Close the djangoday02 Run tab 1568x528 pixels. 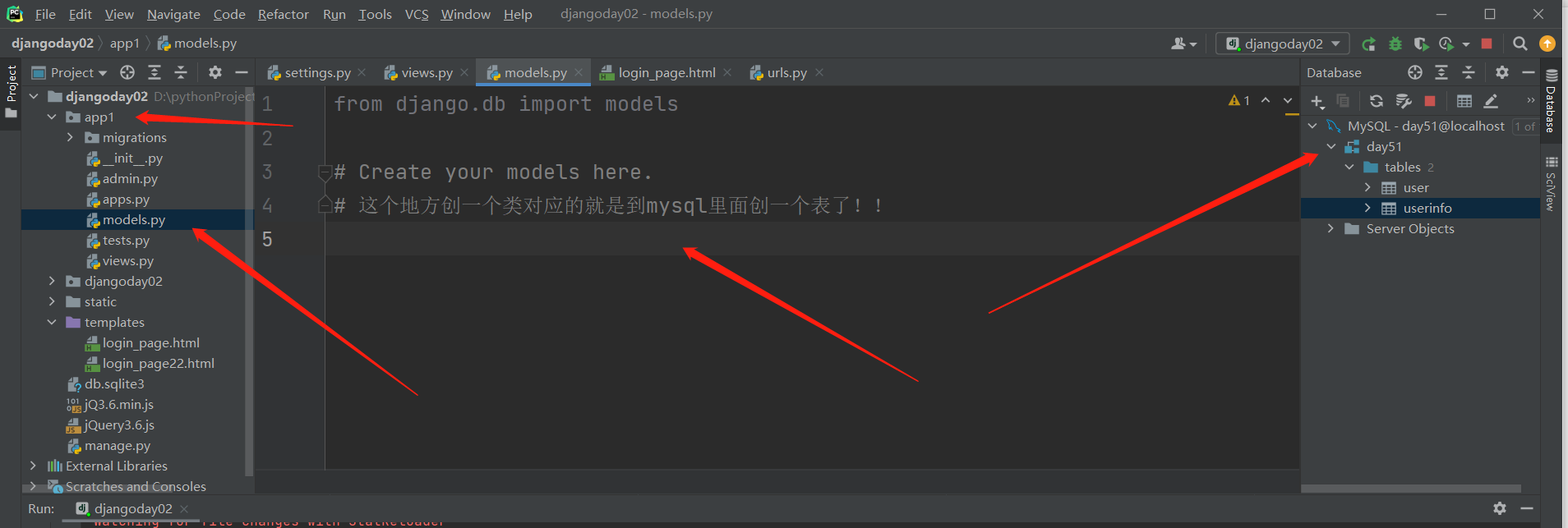point(184,509)
